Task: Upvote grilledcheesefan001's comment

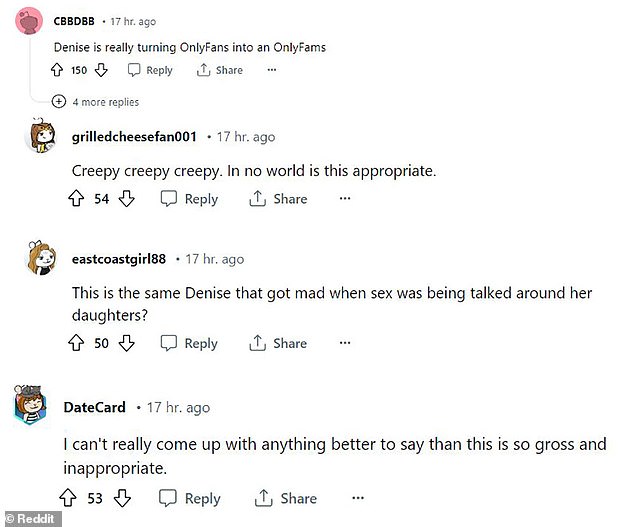Action: (76, 199)
